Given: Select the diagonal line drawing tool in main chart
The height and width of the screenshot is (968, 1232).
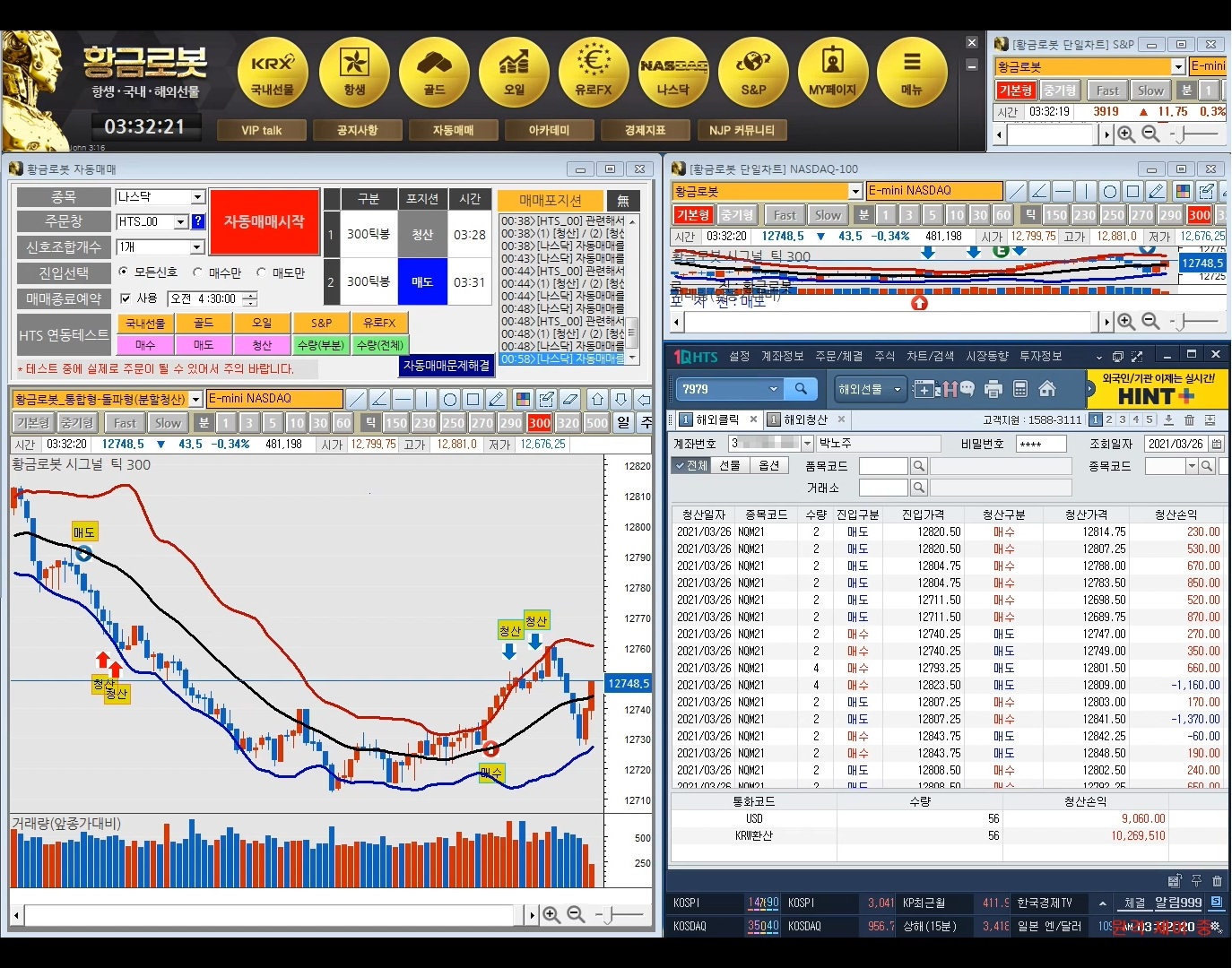Looking at the screenshot, I should [x=356, y=399].
